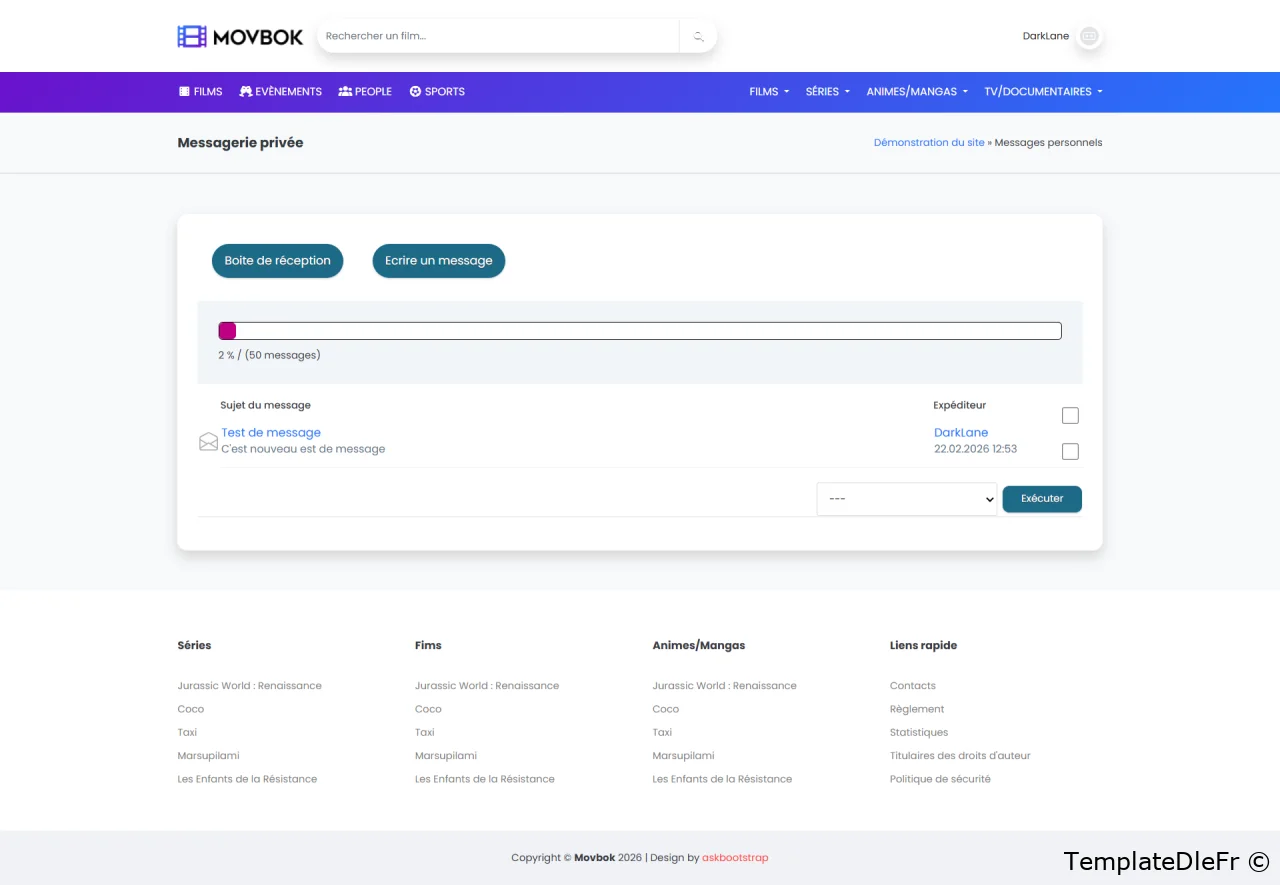
Task: Open the Test de message link
Action: tap(271, 433)
